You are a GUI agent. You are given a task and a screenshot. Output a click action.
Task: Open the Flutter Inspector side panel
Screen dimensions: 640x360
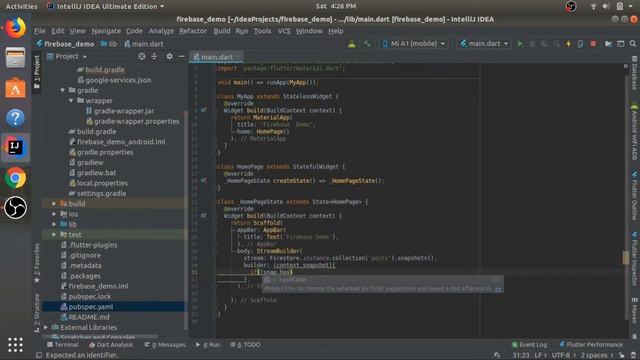tap(634, 259)
